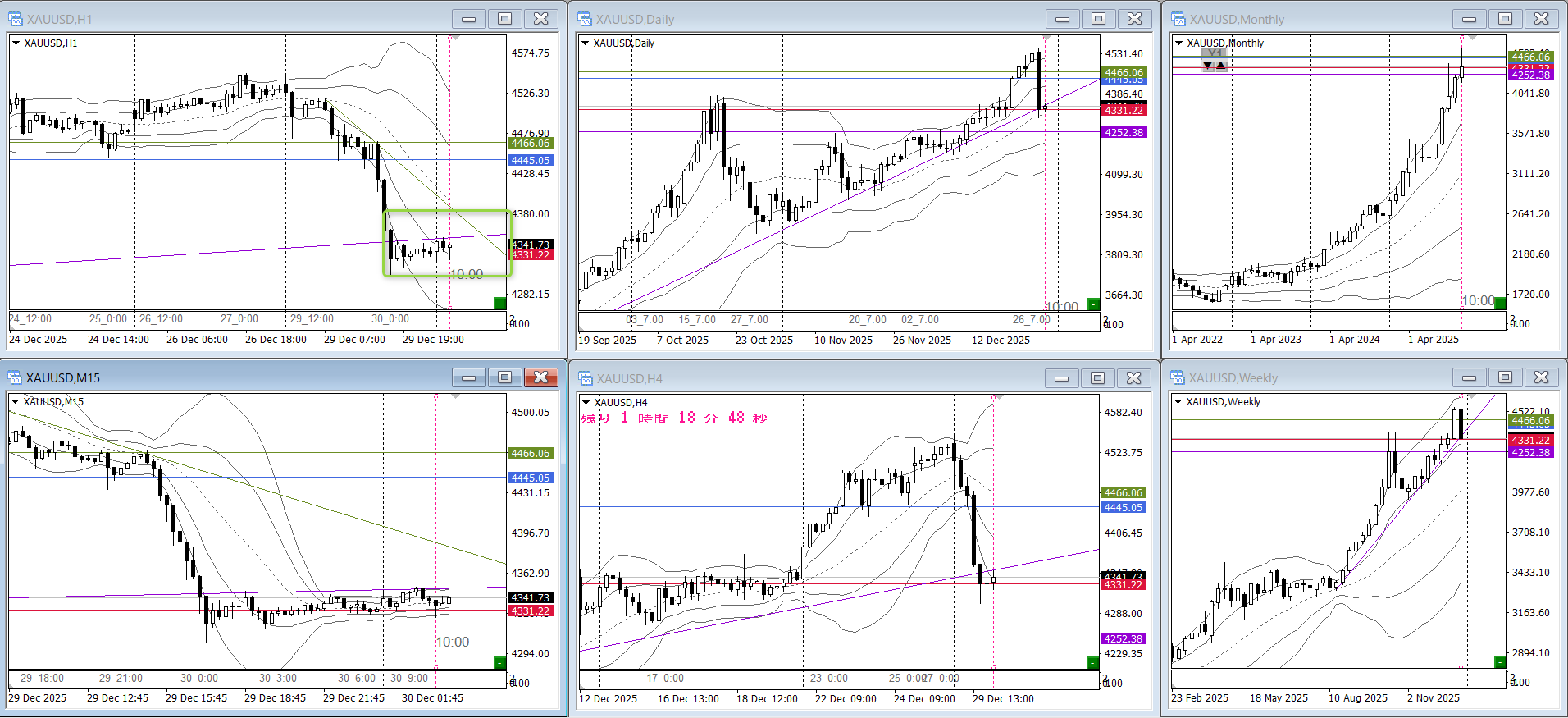Expand the XAUUSD,H1 chart header triangle
Image resolution: width=1568 pixels, height=718 pixels.
coord(16,43)
